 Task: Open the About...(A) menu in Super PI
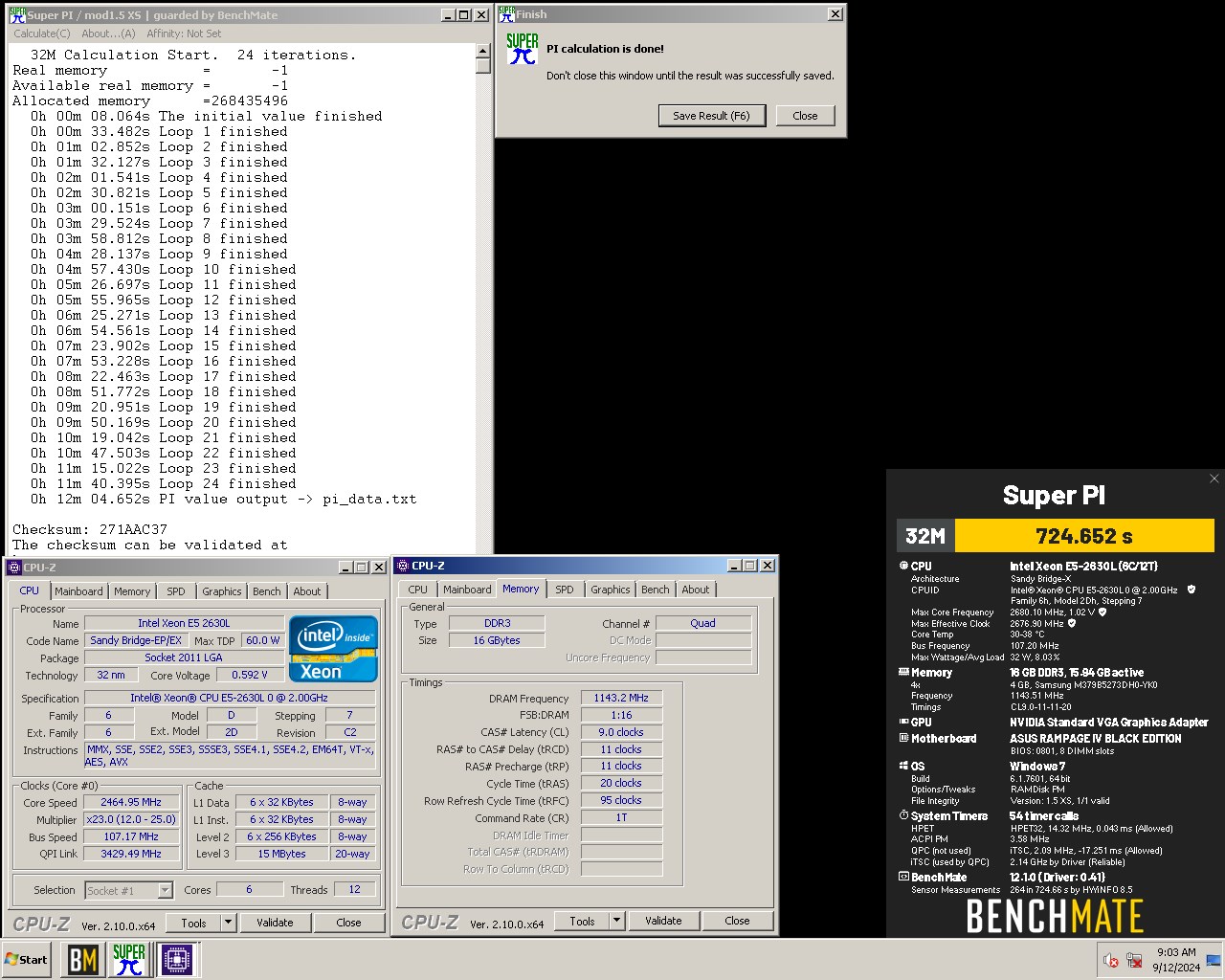tap(108, 33)
